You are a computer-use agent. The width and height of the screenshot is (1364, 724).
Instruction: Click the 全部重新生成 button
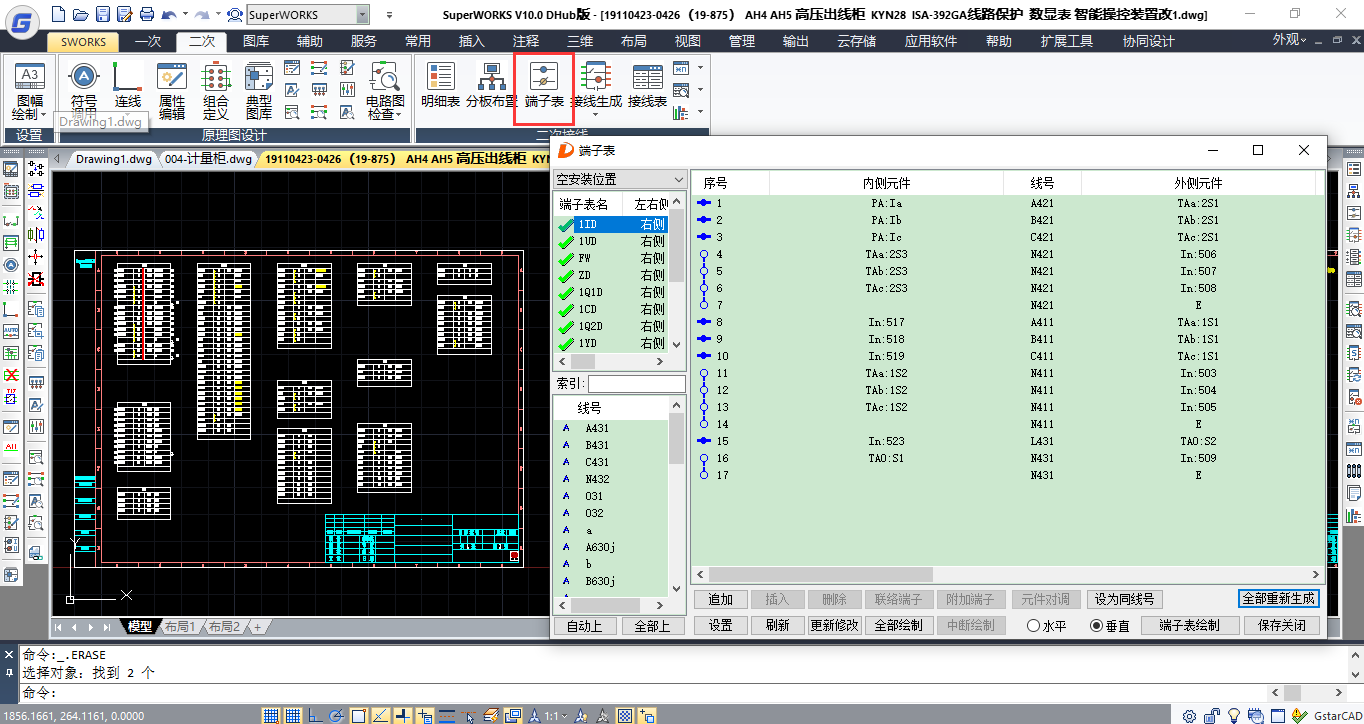[1279, 599]
